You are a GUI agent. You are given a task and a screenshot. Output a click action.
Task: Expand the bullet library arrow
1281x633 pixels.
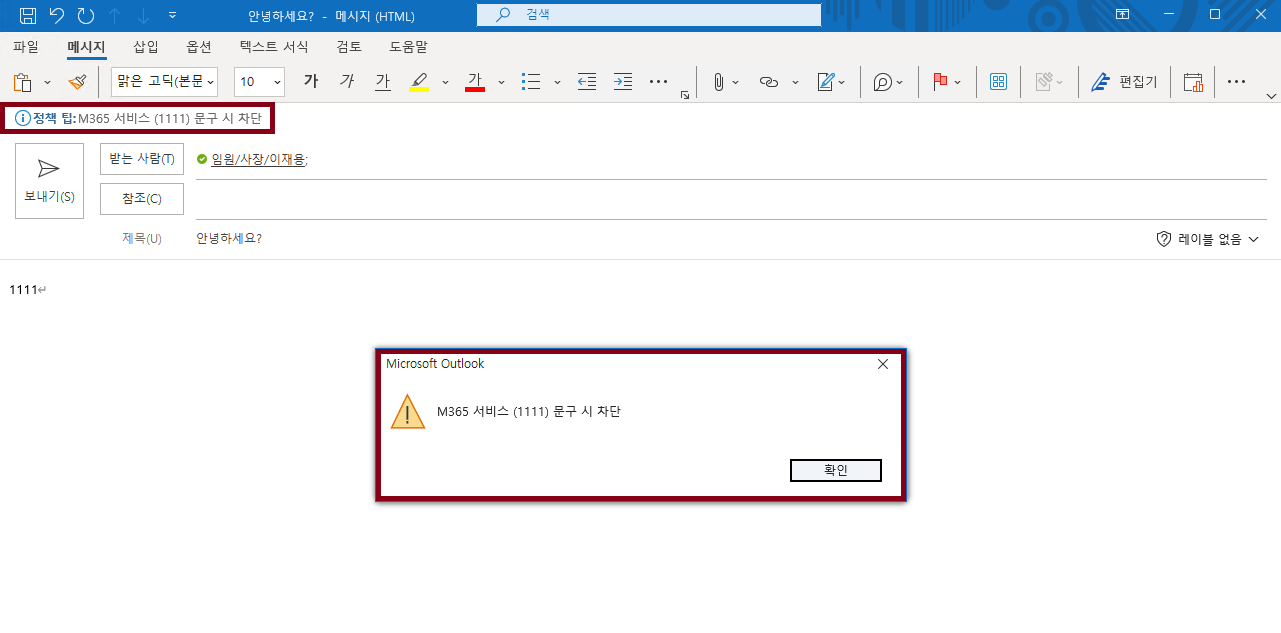tap(557, 82)
